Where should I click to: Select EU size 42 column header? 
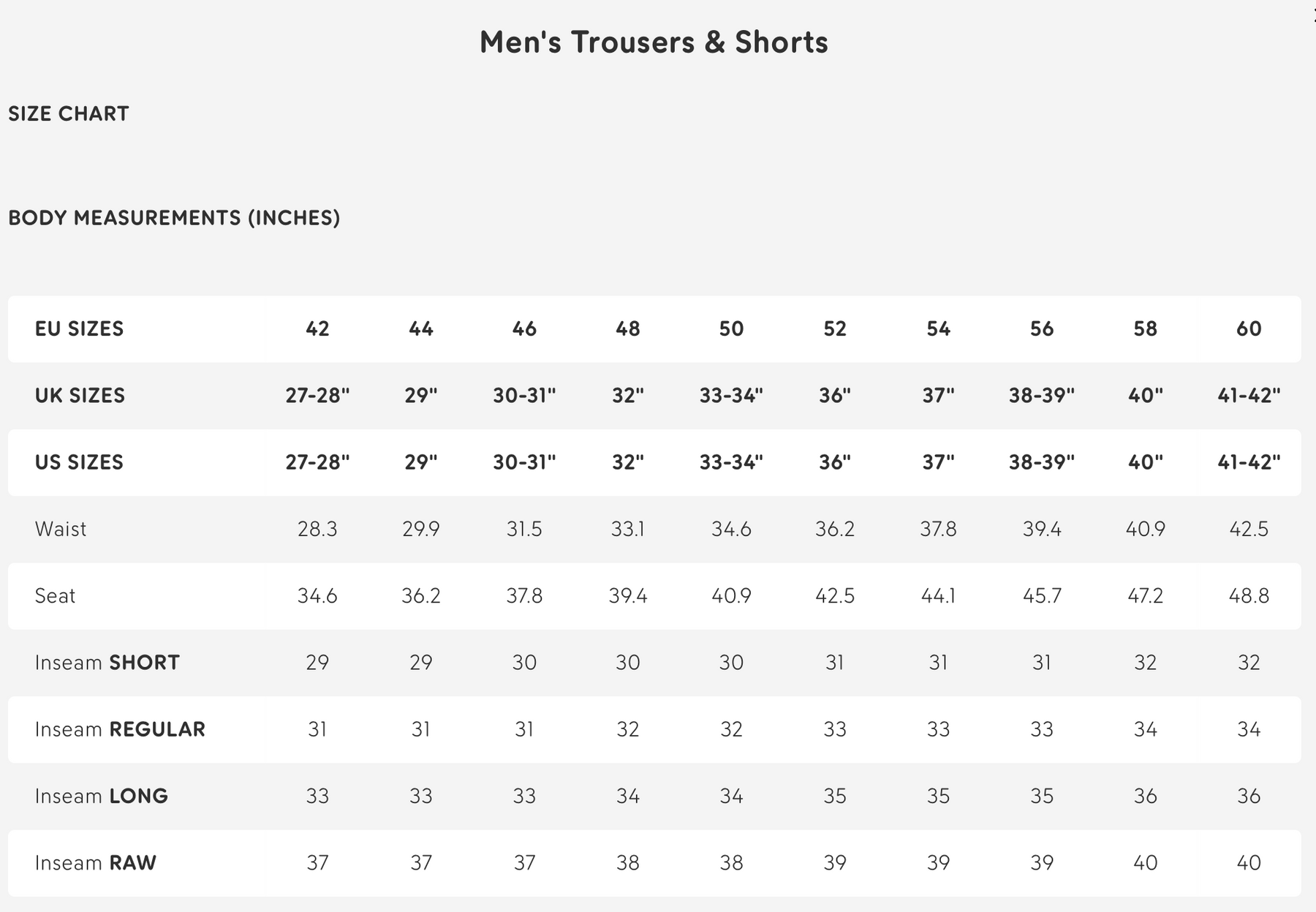(x=317, y=329)
